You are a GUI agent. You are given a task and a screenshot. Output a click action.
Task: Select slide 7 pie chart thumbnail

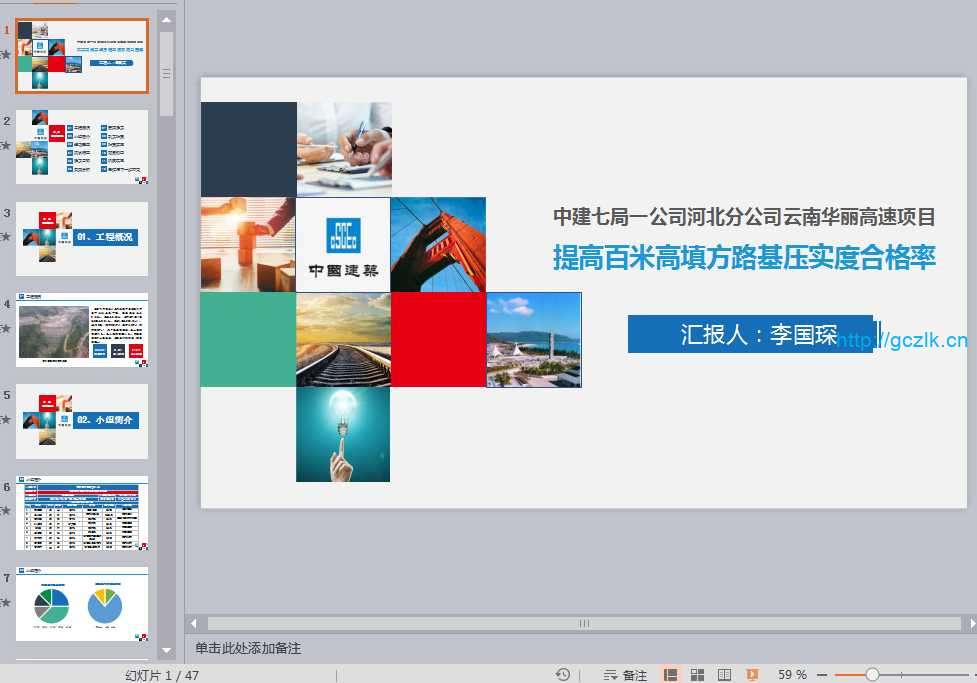tap(82, 604)
